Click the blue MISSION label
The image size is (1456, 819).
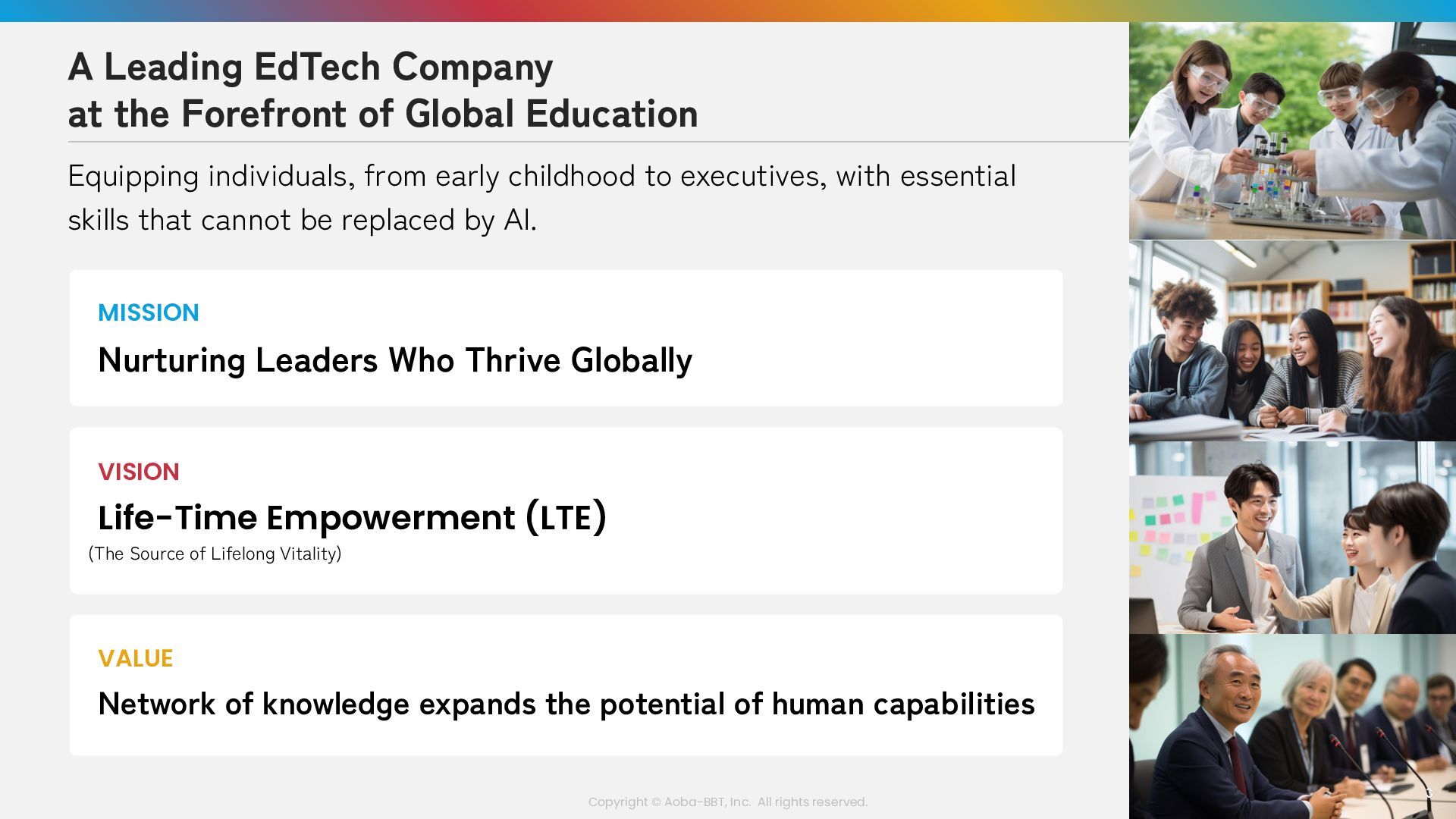pyautogui.click(x=149, y=312)
